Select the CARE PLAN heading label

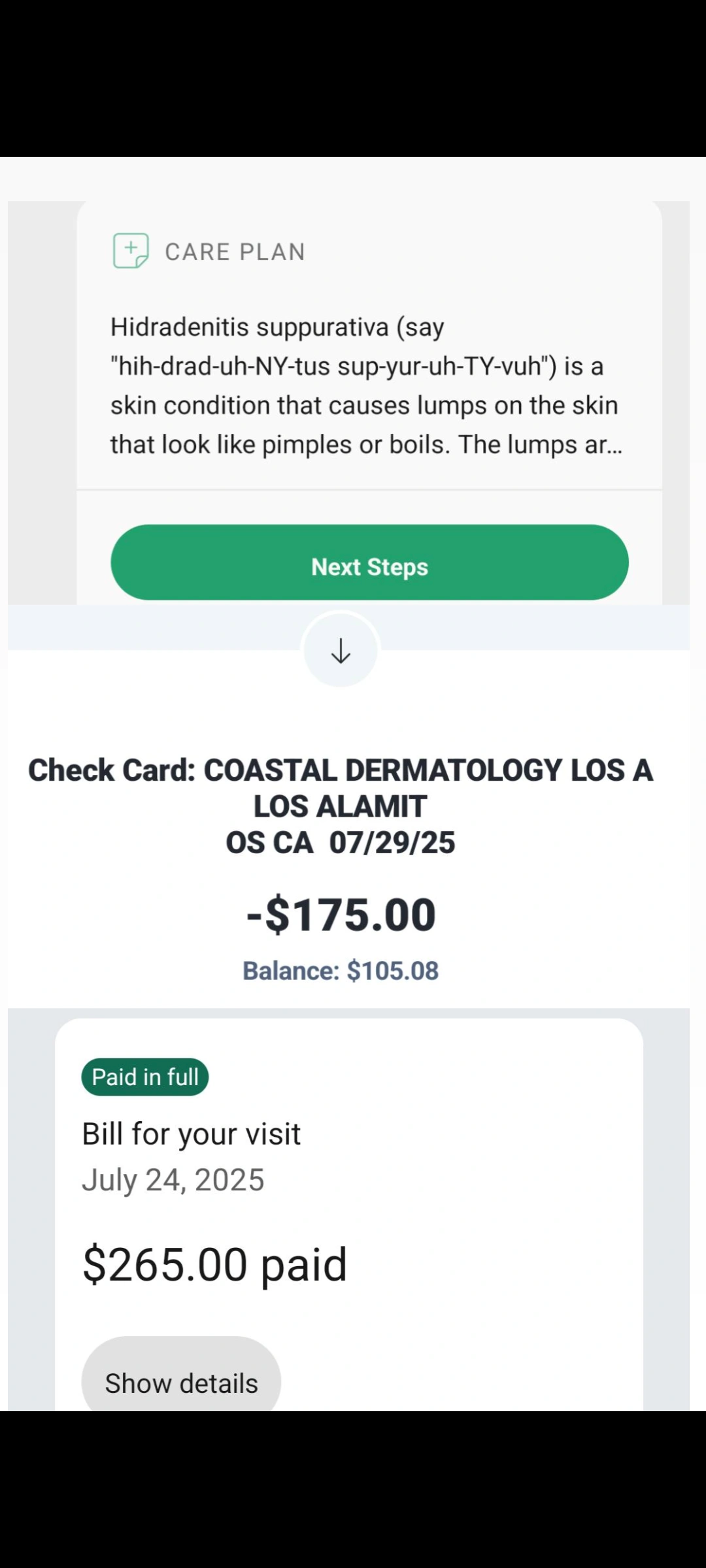click(x=235, y=252)
